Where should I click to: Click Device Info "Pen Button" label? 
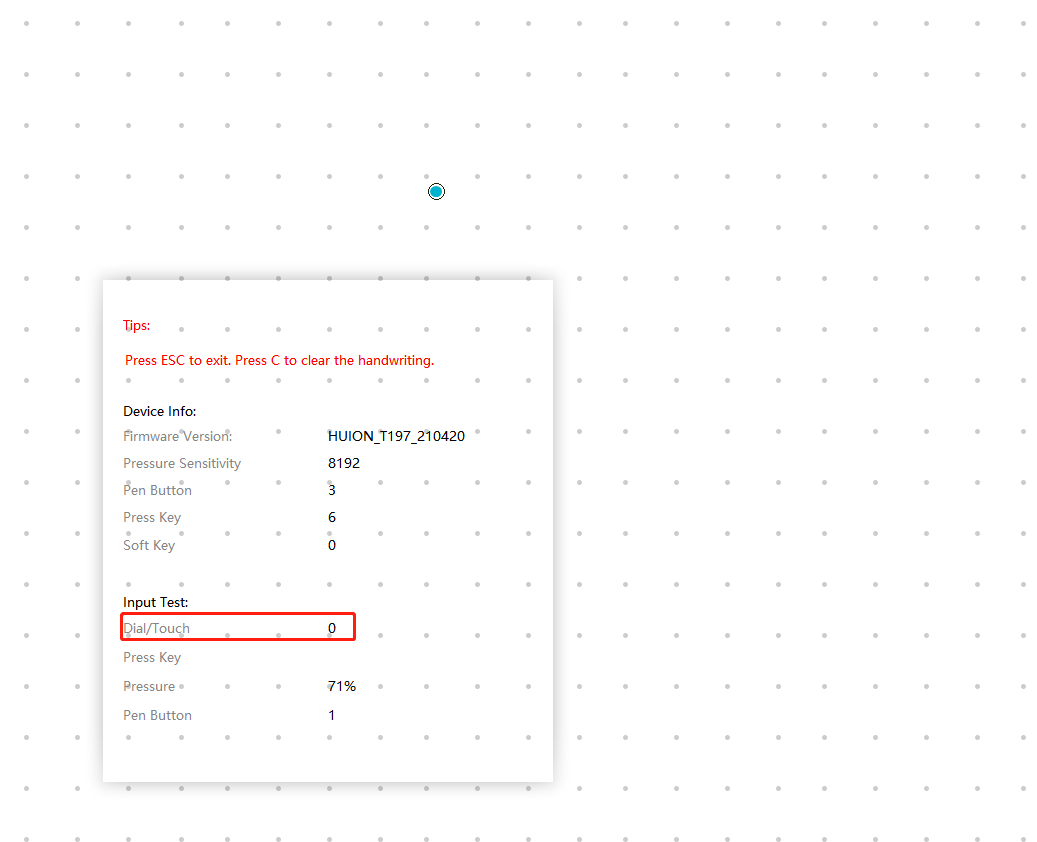(x=157, y=491)
